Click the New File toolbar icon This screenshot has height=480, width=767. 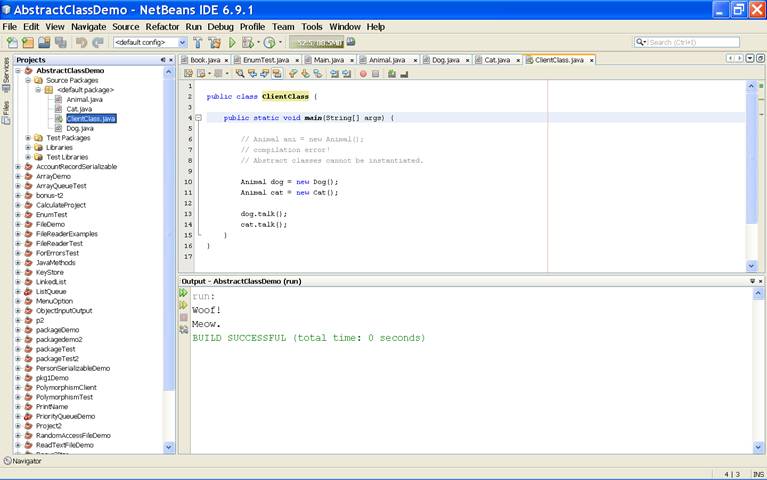click(x=11, y=43)
